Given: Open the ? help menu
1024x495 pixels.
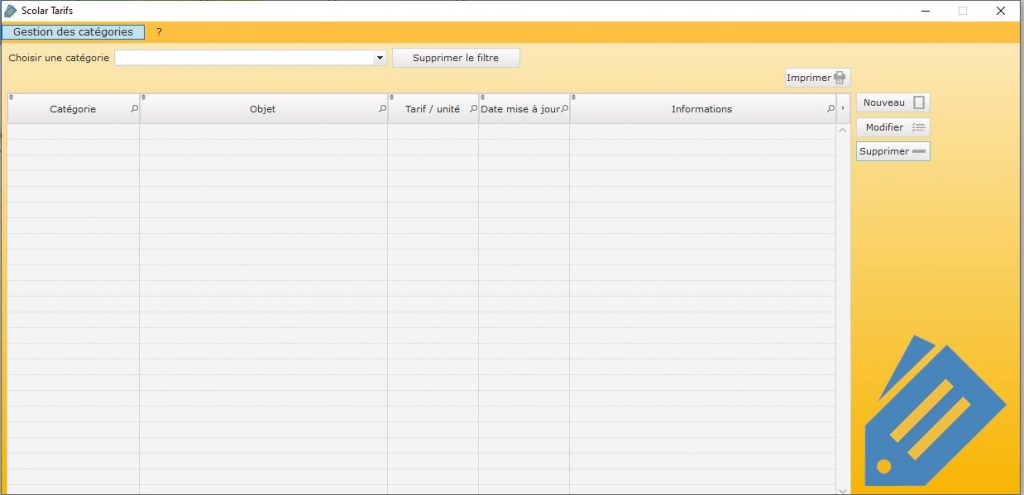Looking at the screenshot, I should click(159, 32).
